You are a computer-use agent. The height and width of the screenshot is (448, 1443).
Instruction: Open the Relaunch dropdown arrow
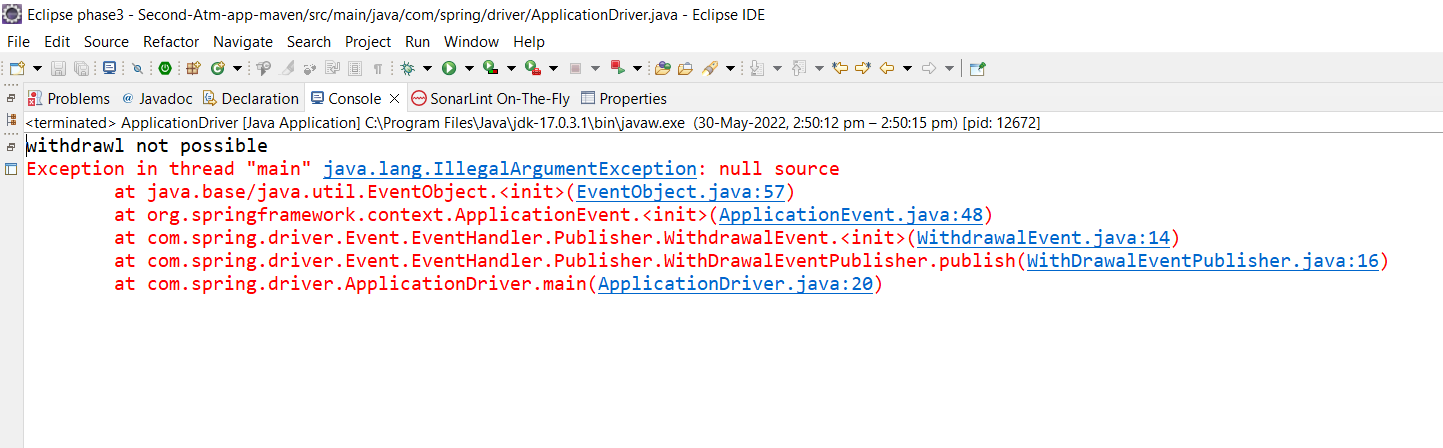(637, 68)
